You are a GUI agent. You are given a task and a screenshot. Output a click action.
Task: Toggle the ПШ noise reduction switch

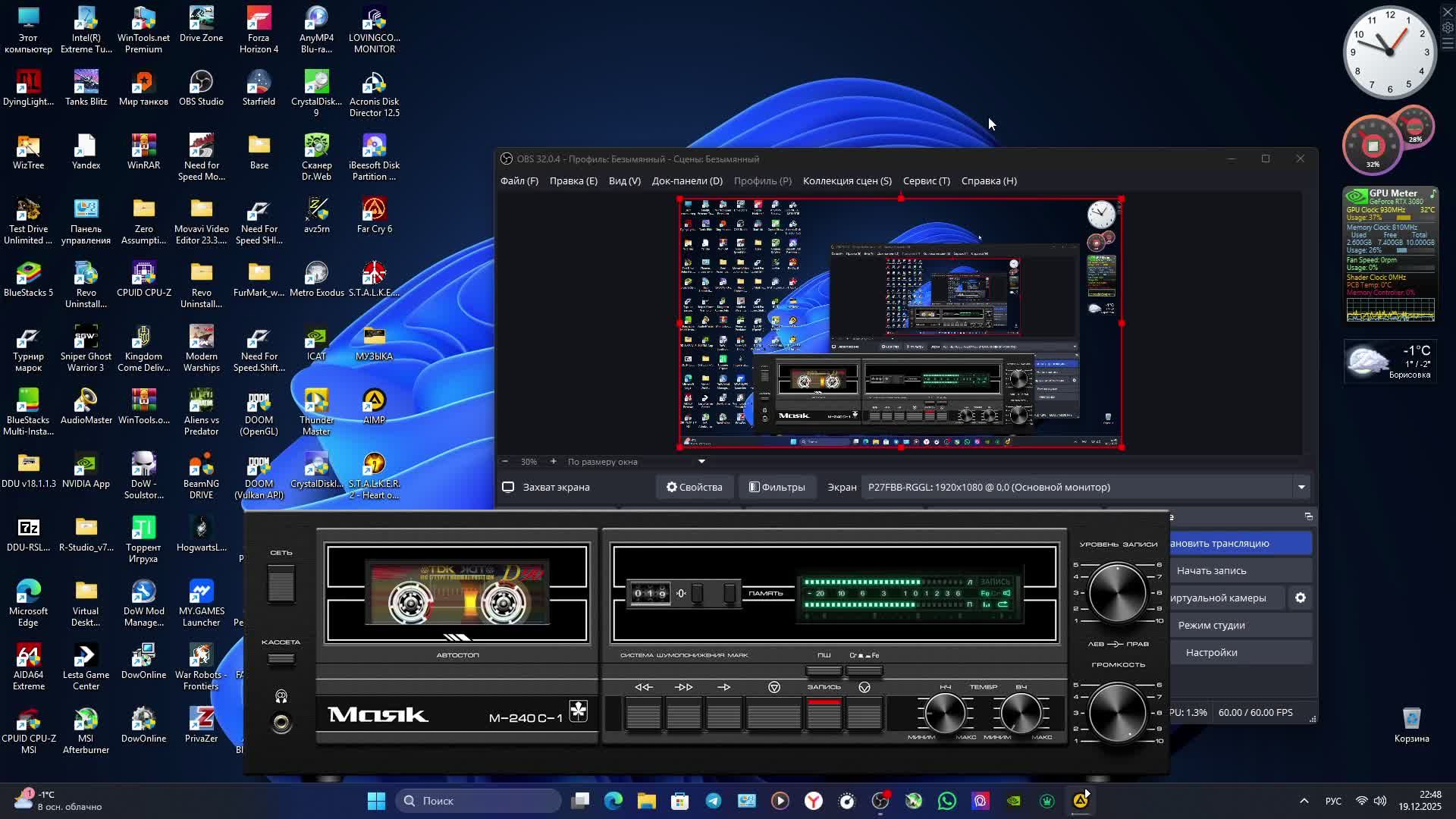824,670
